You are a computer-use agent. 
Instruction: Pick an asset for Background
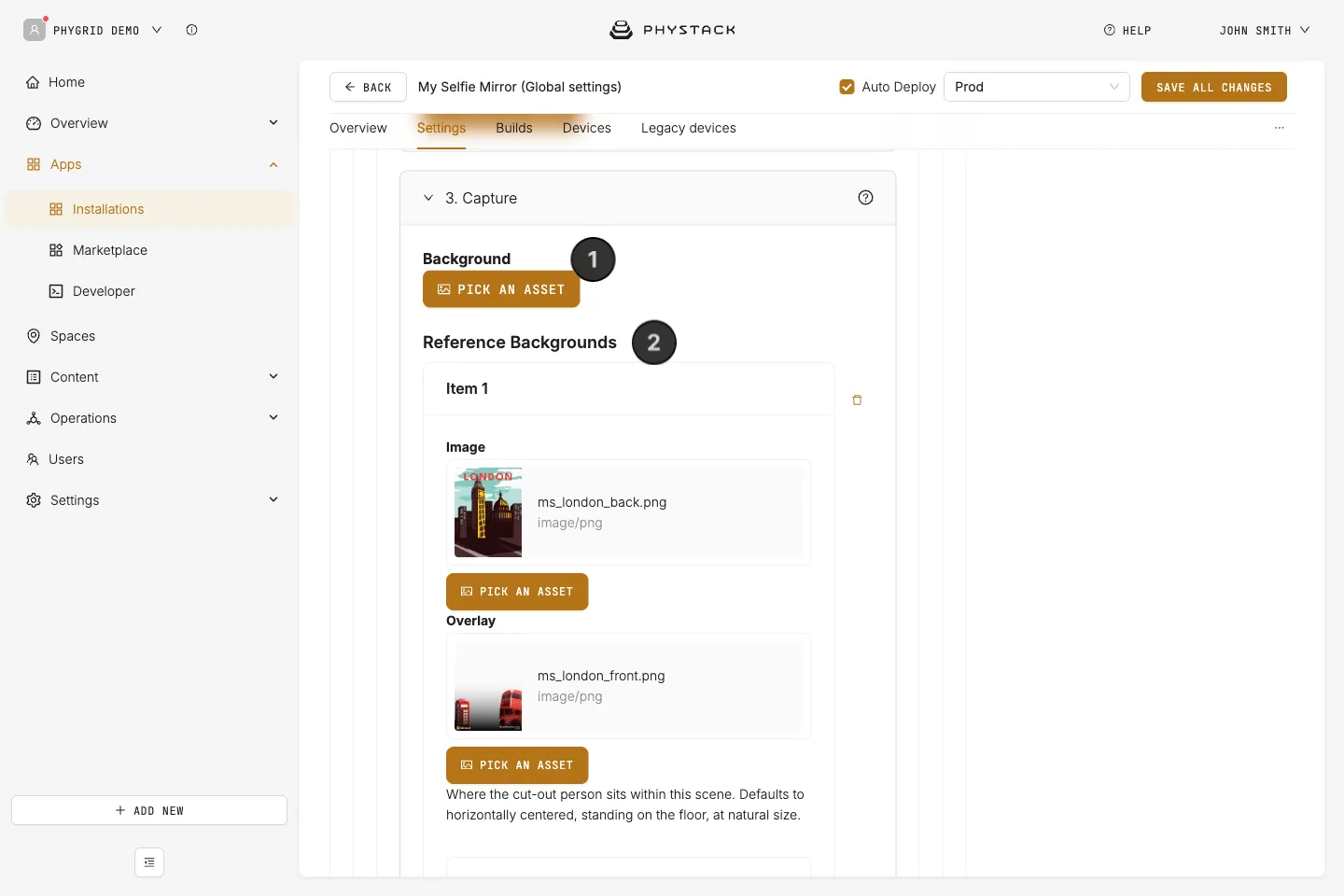click(501, 289)
